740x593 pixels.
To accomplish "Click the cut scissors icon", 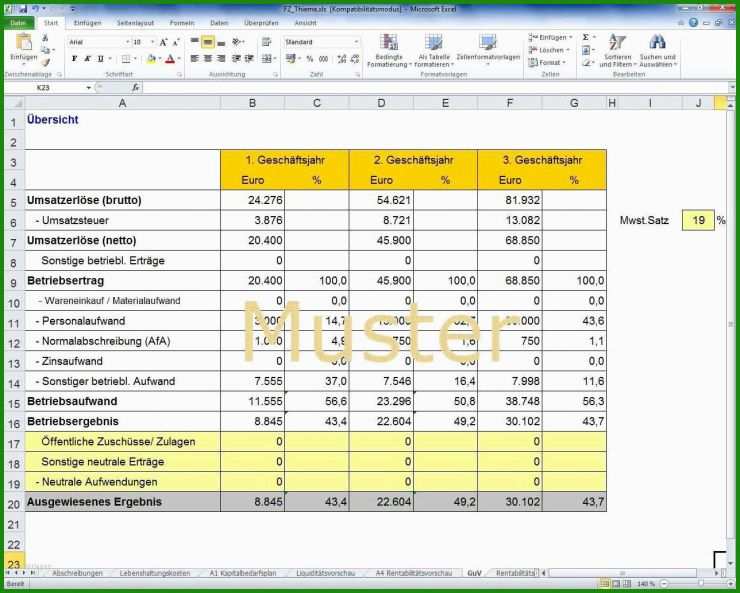I will click(45, 38).
